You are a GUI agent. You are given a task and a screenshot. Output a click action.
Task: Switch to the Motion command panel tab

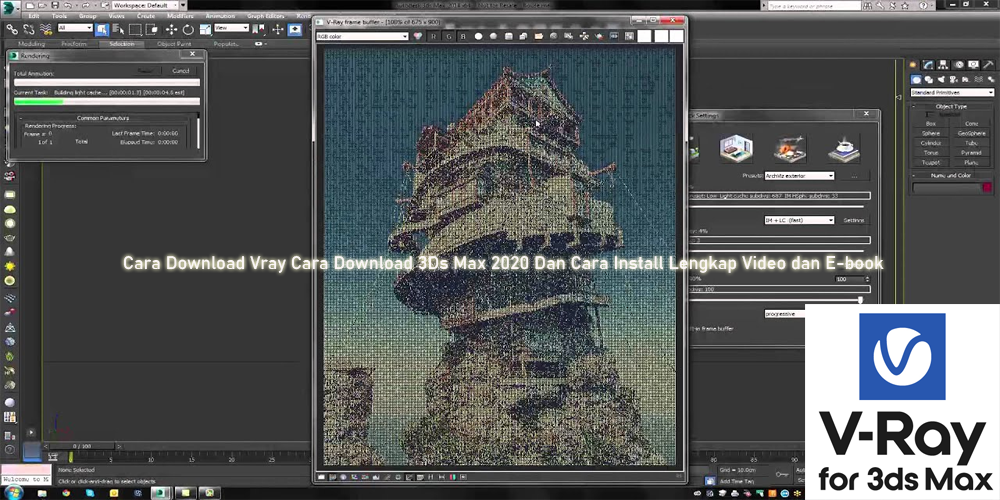pyautogui.click(x=959, y=64)
